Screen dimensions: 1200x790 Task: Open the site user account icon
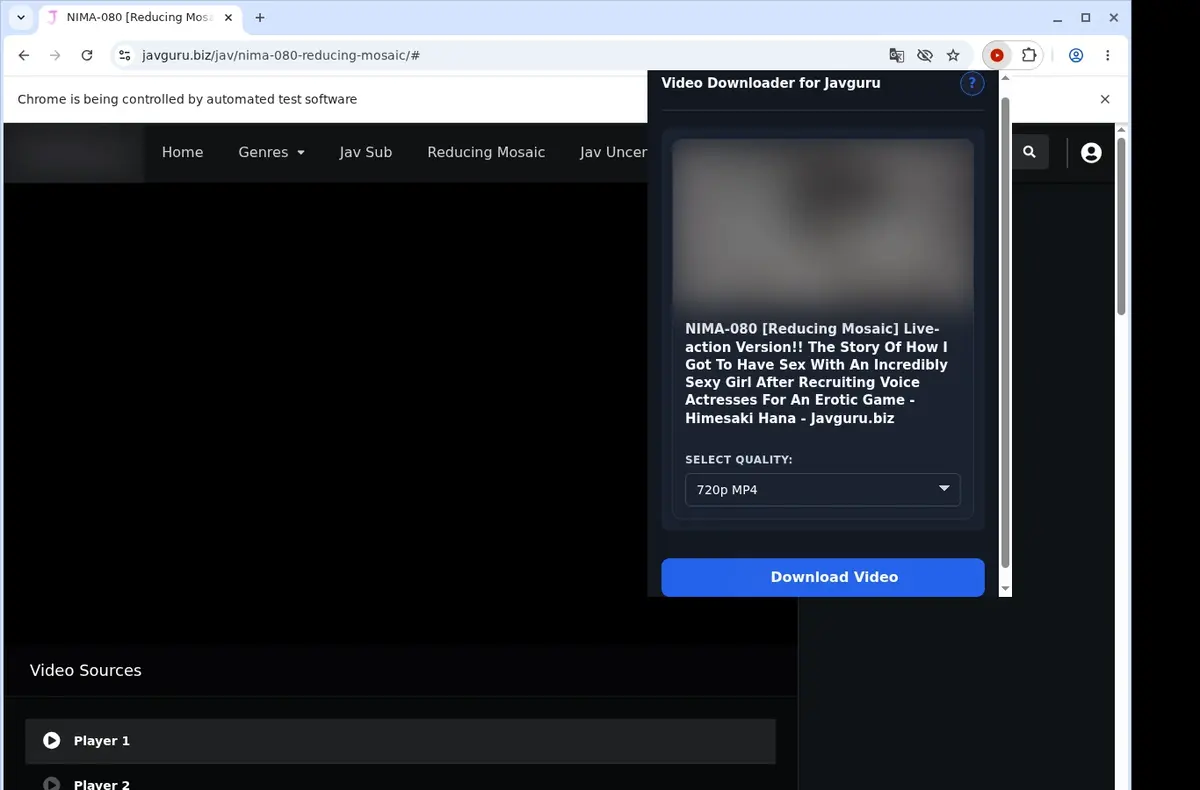pos(1091,152)
